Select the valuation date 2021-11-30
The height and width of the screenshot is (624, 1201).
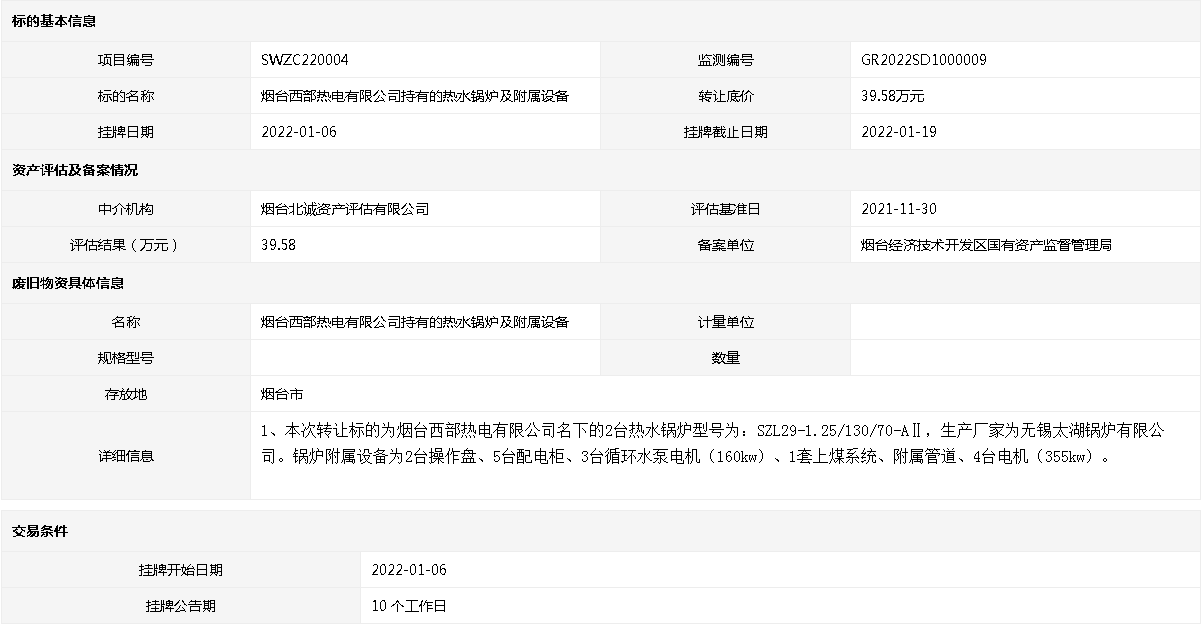tap(899, 209)
